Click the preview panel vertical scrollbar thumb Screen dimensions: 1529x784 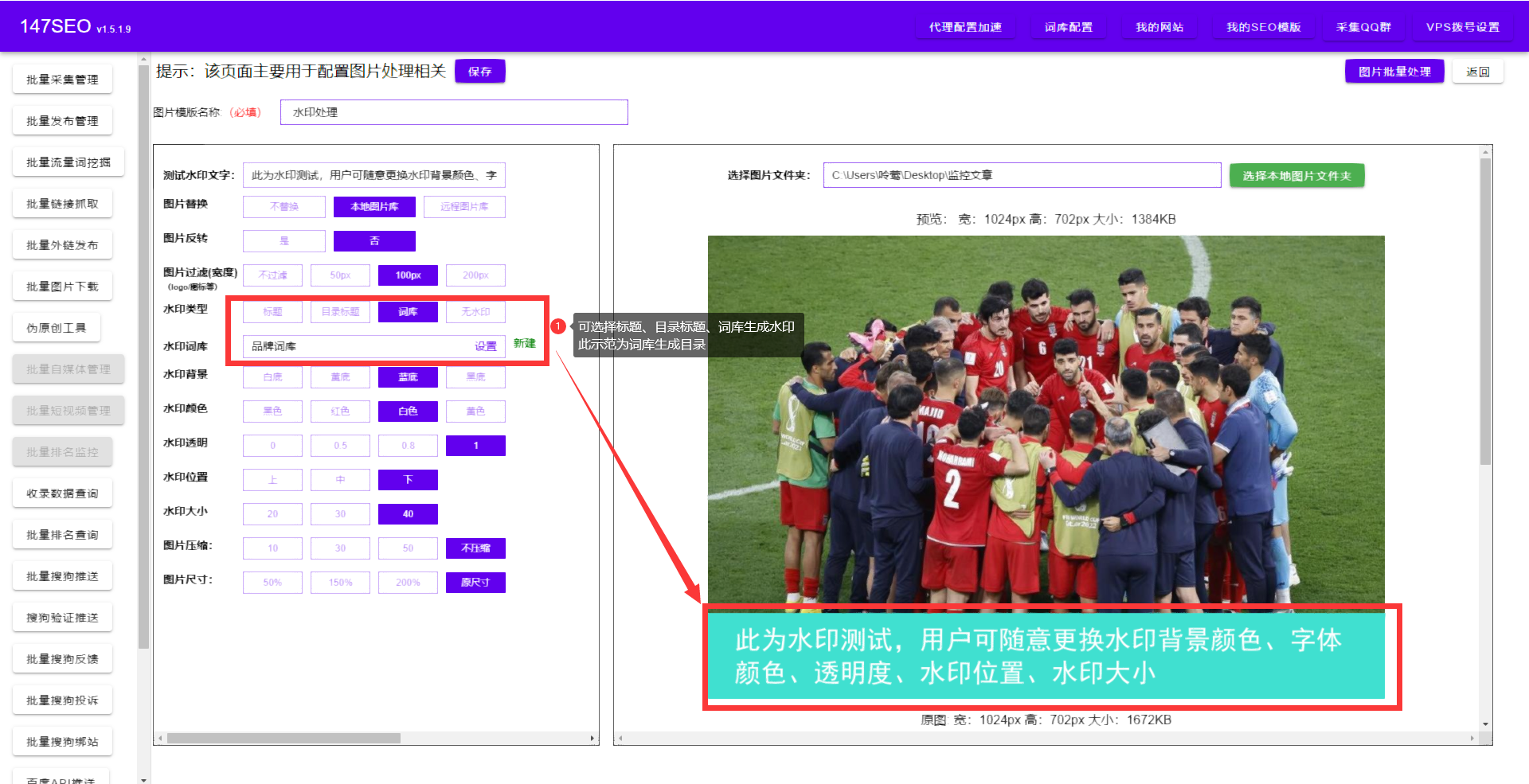[1485, 311]
